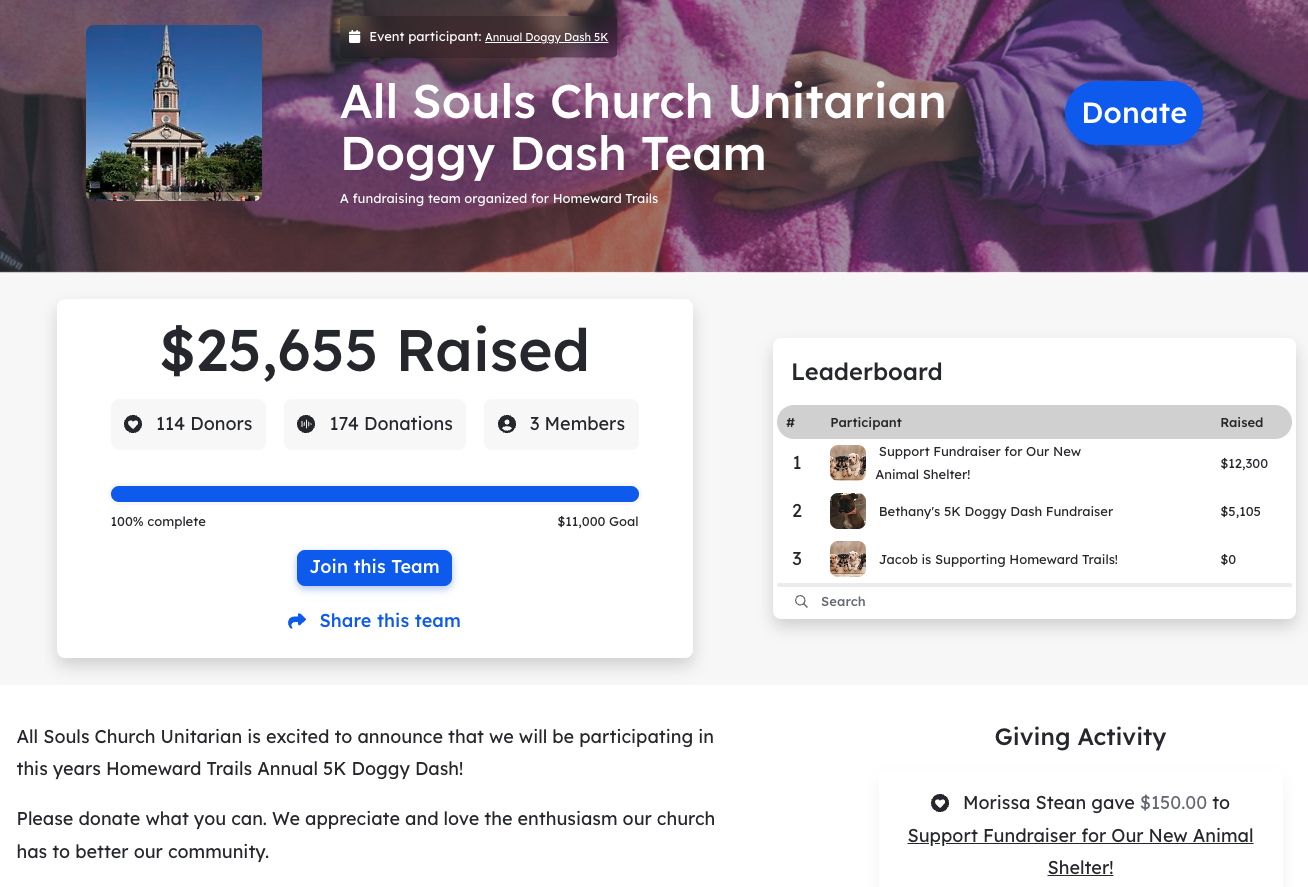Click the share arrow icon near Share this team

(297, 620)
